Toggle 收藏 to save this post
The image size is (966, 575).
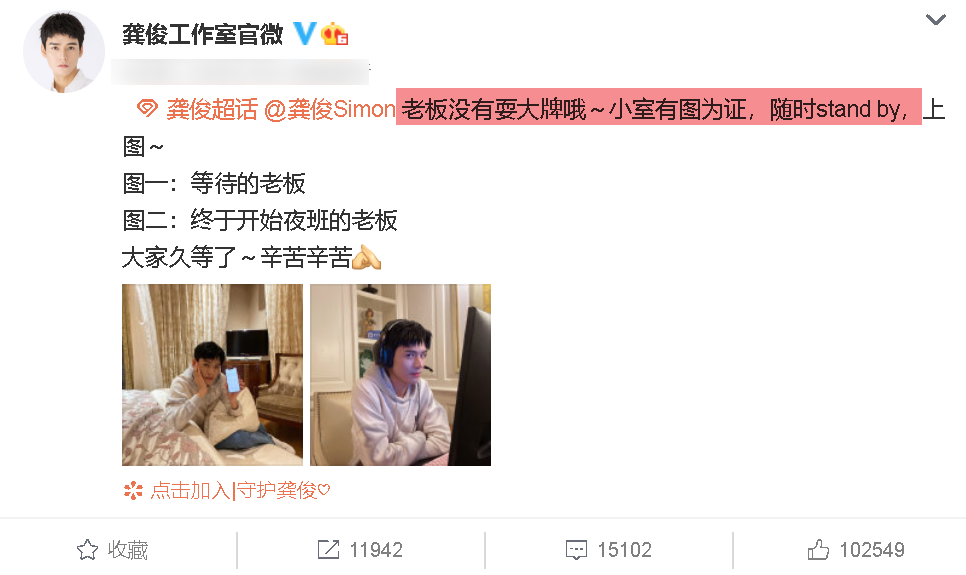coord(112,550)
